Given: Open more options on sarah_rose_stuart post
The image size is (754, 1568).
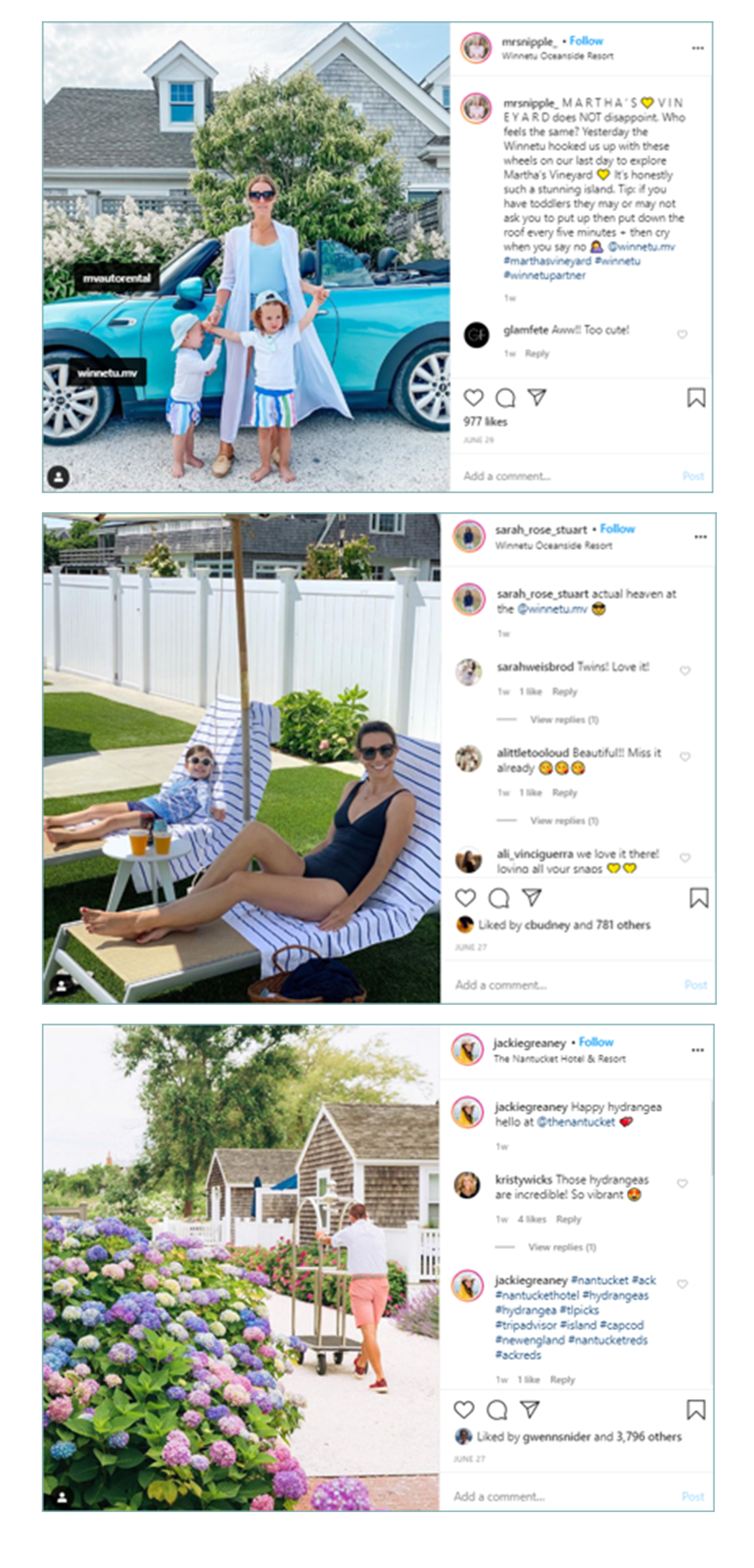Looking at the screenshot, I should 700,537.
